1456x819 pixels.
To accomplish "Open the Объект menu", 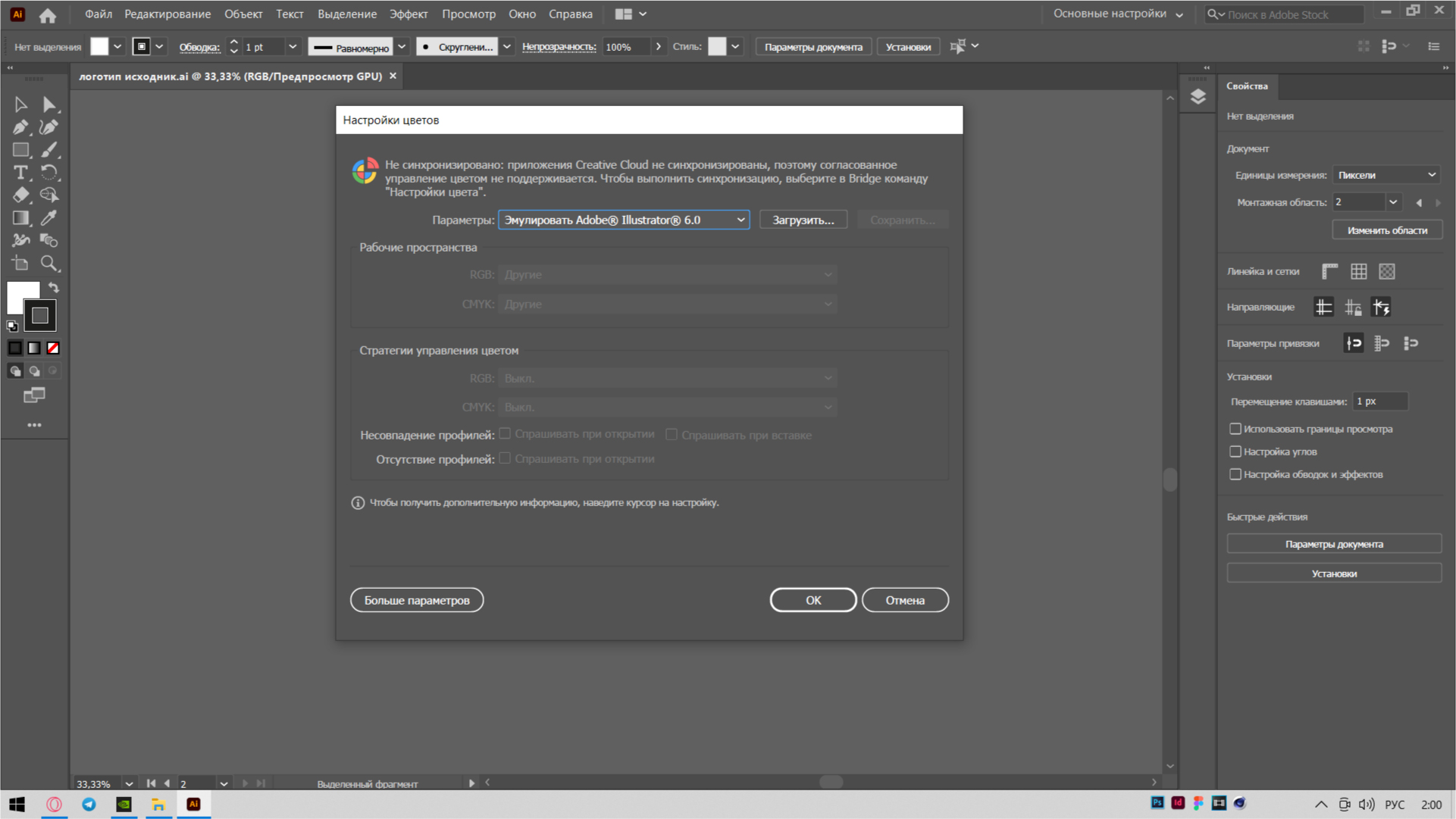I will coord(243,14).
